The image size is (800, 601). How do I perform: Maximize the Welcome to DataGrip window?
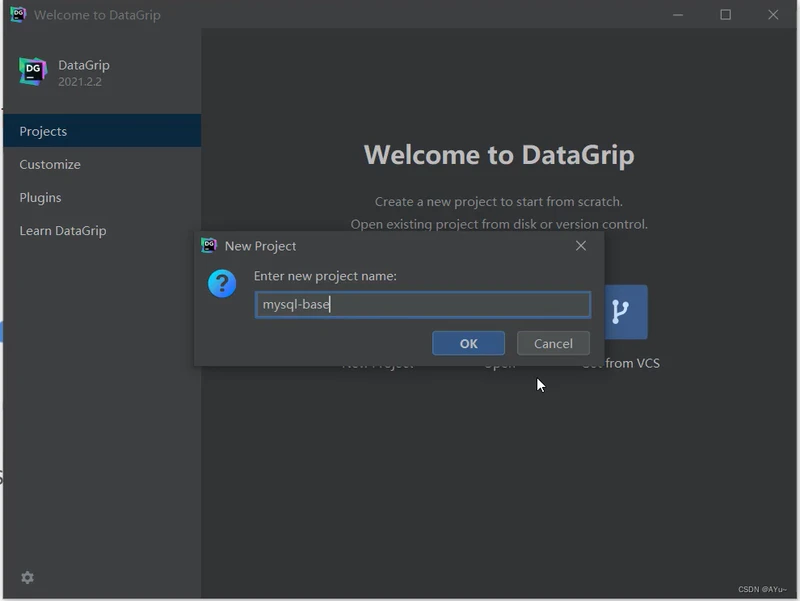coord(726,15)
